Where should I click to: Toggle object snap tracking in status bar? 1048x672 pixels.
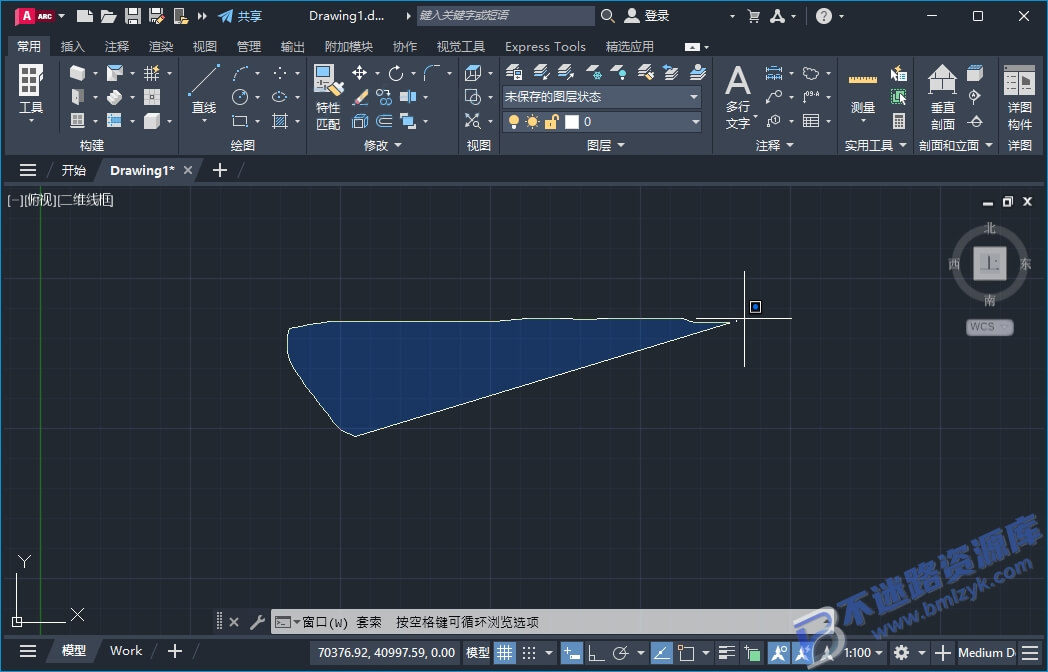tap(661, 652)
